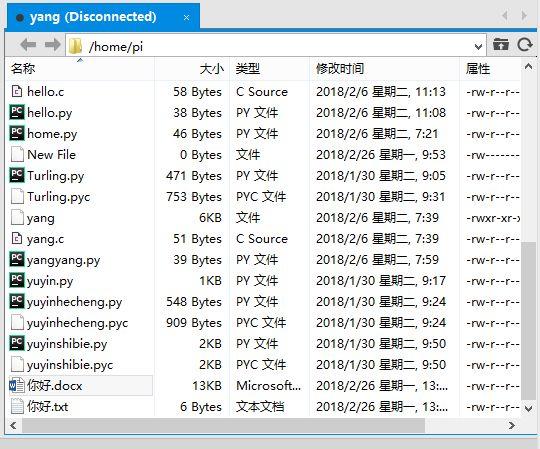Screen dimensions: 540x449
Task: Click the horizontal scrollbar left arrow
Action: pyautogui.click(x=13, y=425)
